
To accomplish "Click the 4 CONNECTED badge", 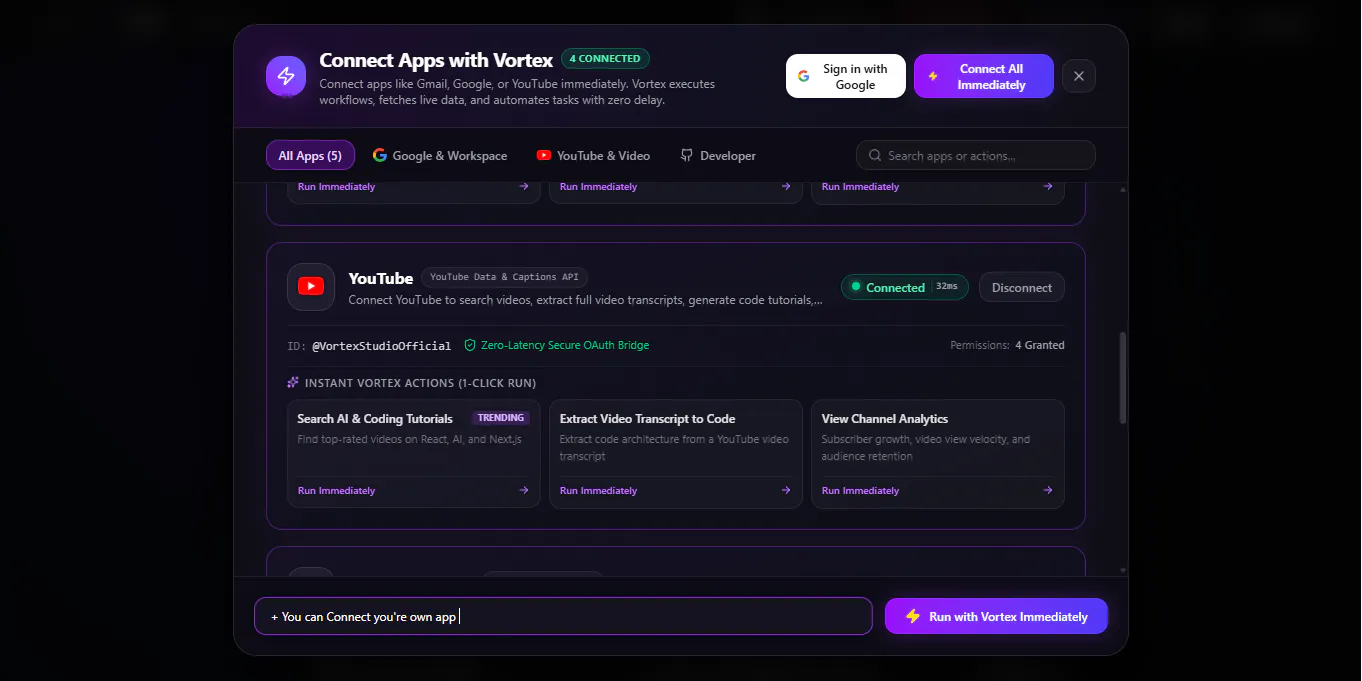I will pos(605,59).
